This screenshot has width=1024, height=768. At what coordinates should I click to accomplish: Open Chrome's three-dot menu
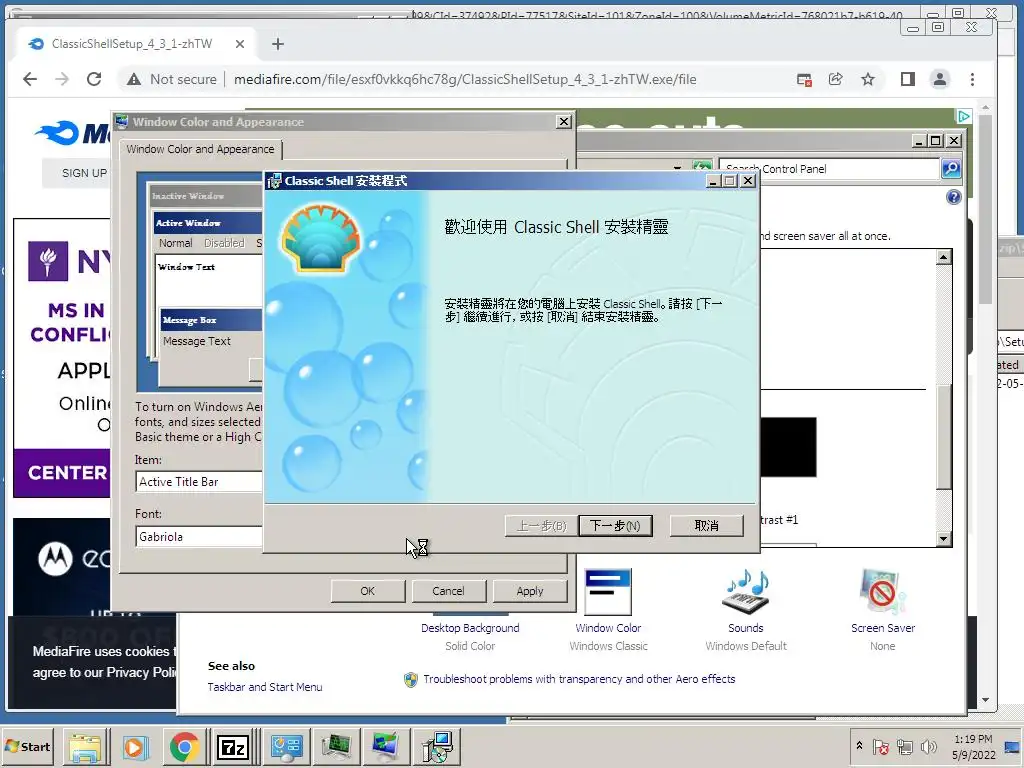pyautogui.click(x=972, y=80)
